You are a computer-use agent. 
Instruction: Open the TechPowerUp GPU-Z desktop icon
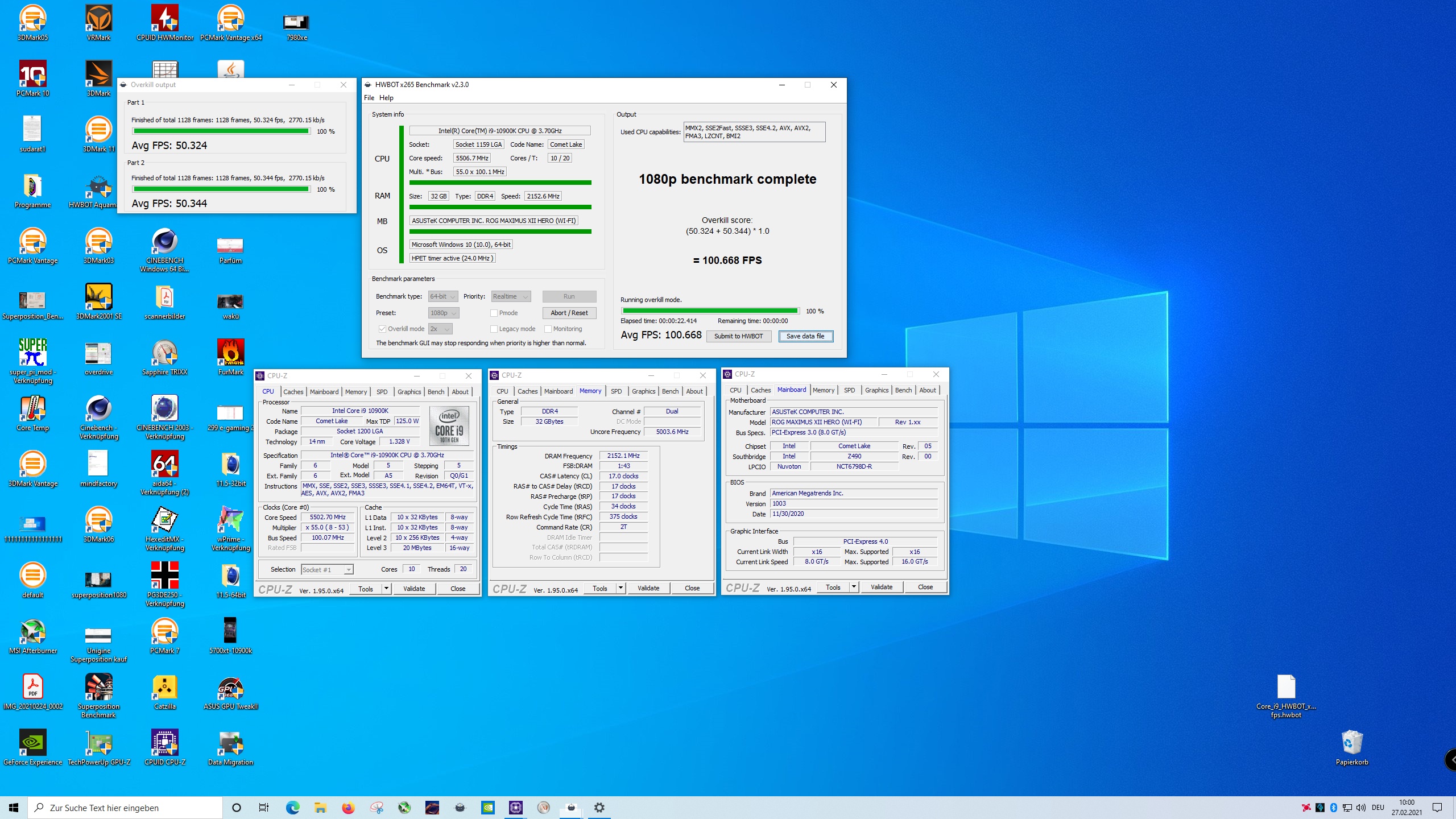click(x=99, y=747)
